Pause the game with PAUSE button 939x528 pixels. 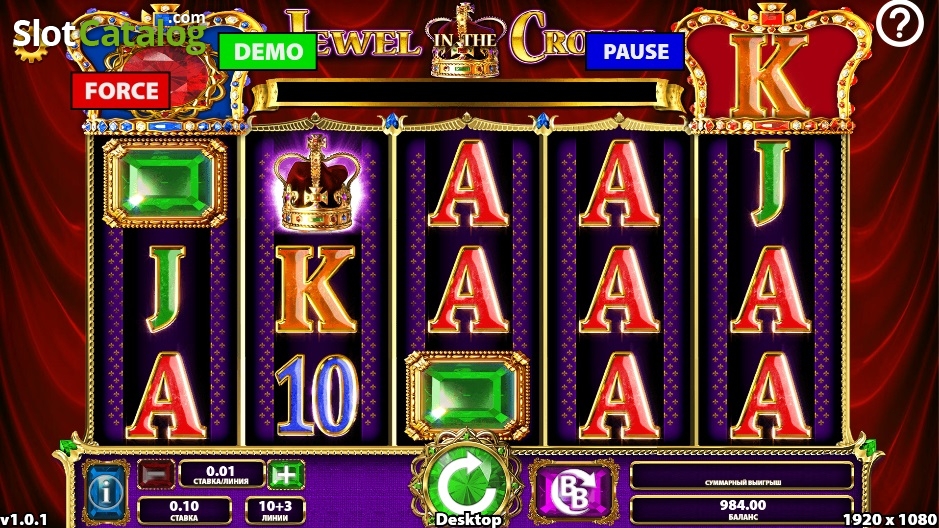click(635, 51)
